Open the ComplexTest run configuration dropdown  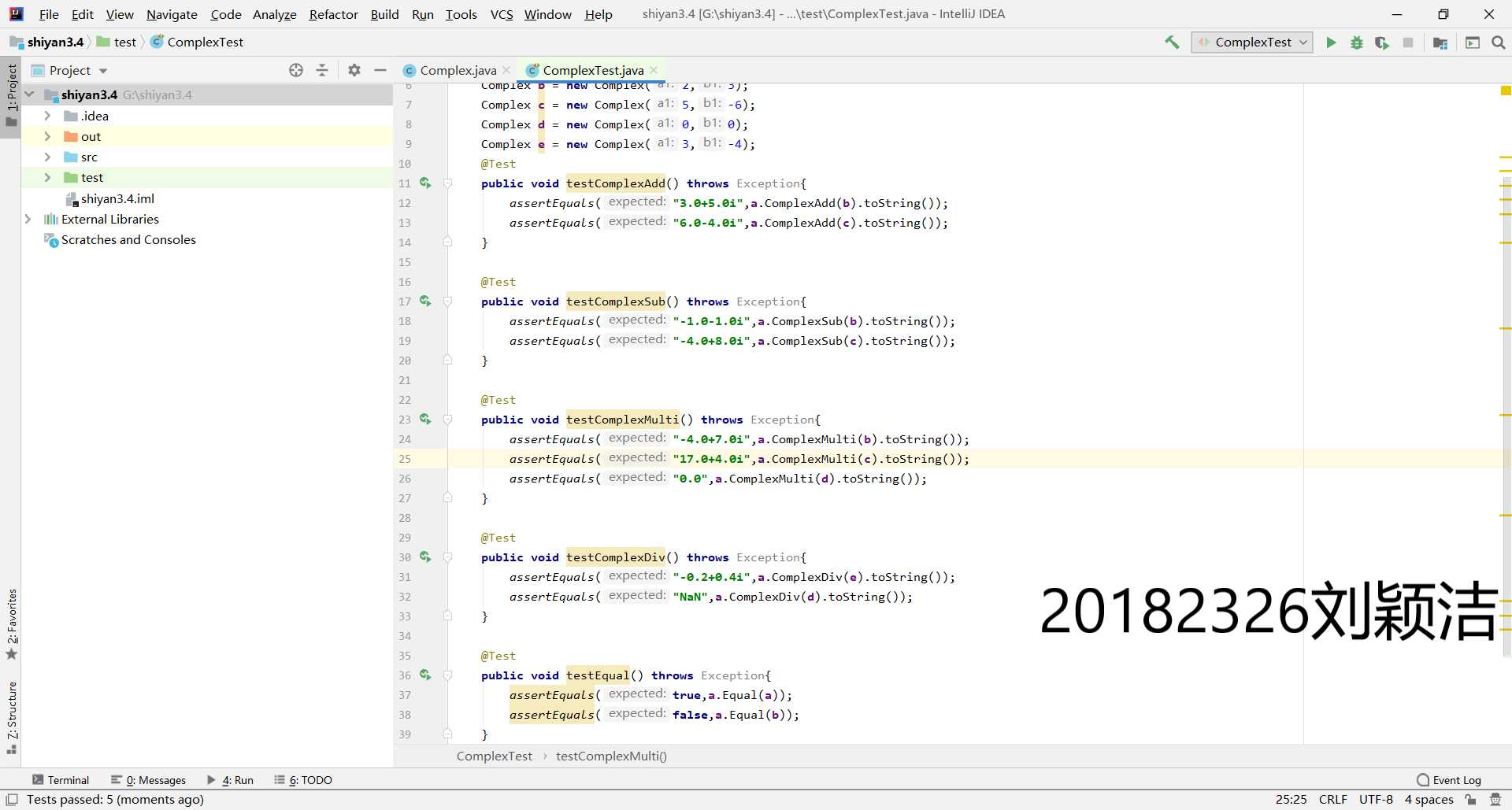1252,43
